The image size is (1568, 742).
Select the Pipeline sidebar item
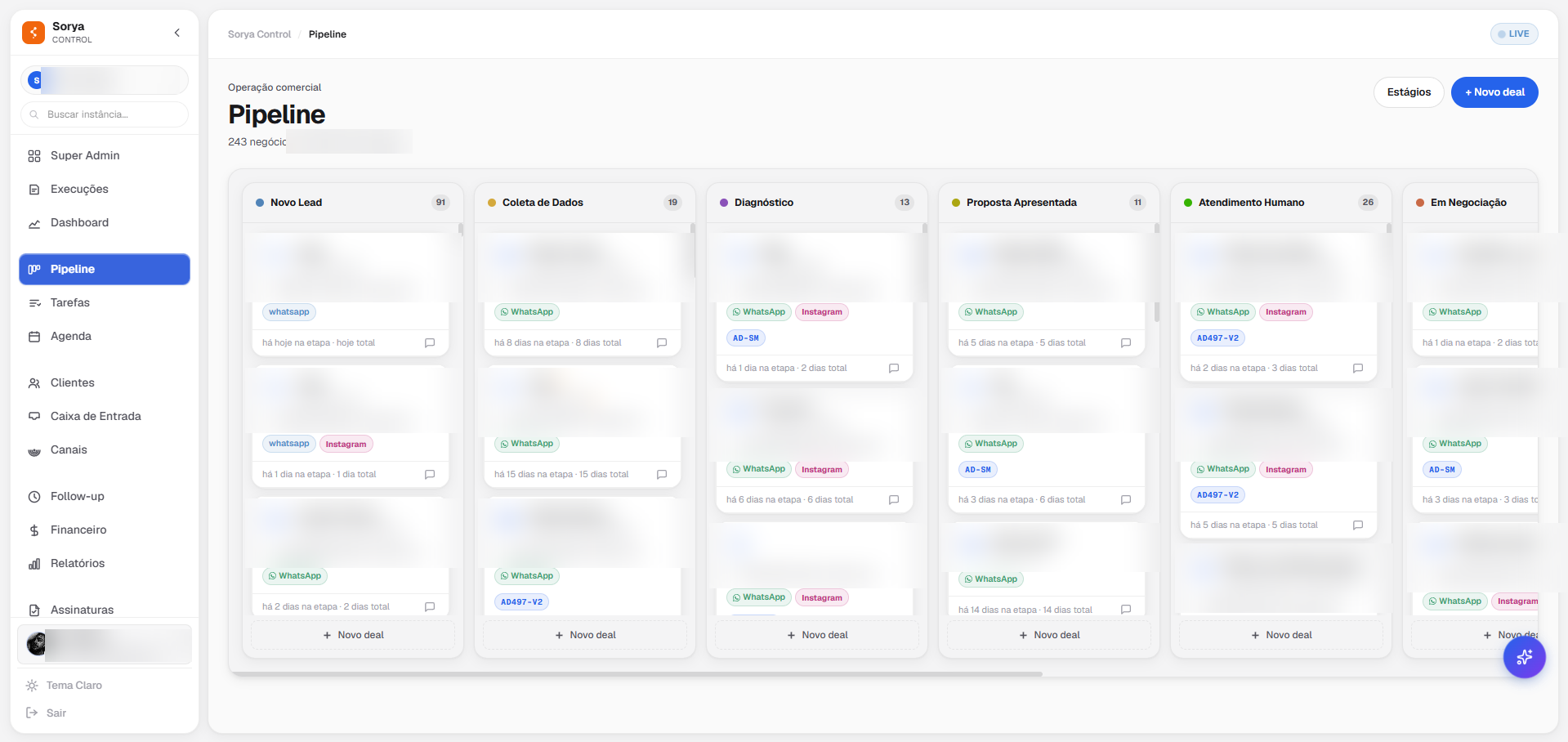[x=105, y=269]
